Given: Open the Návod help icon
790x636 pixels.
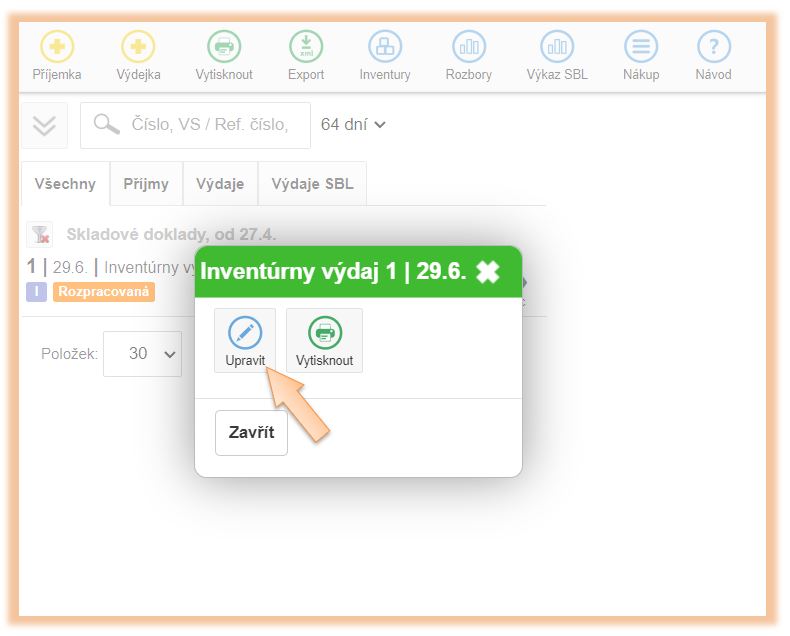Looking at the screenshot, I should point(713,47).
